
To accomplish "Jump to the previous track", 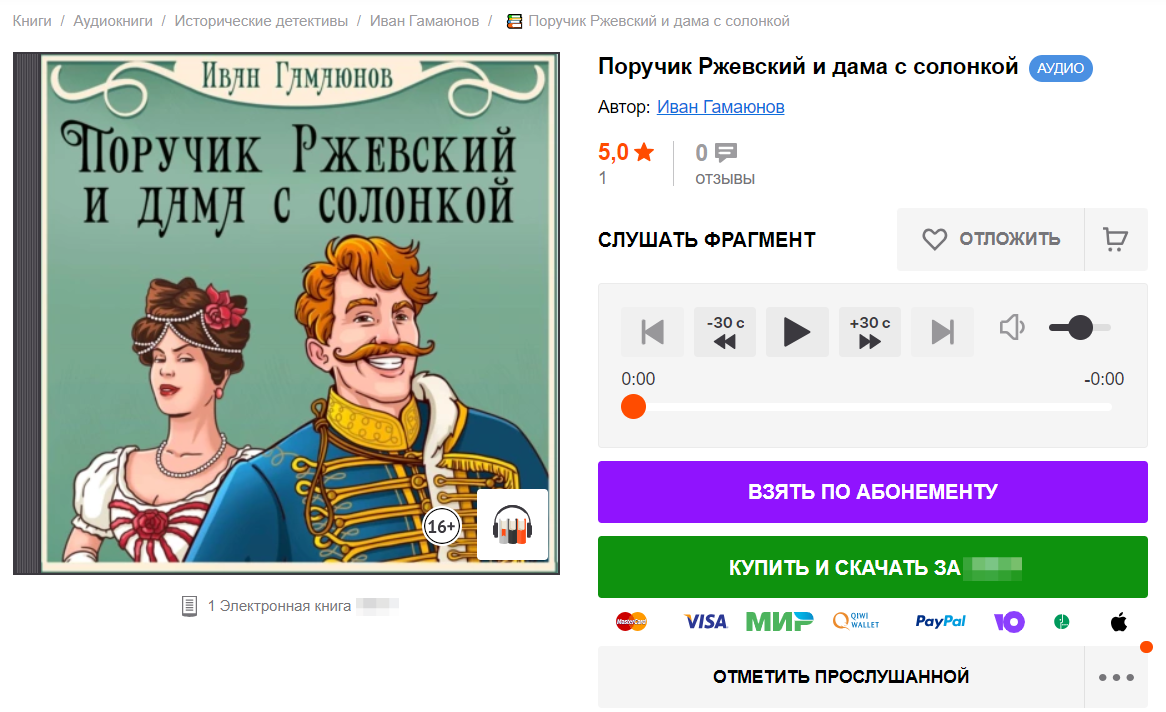I will tap(652, 332).
